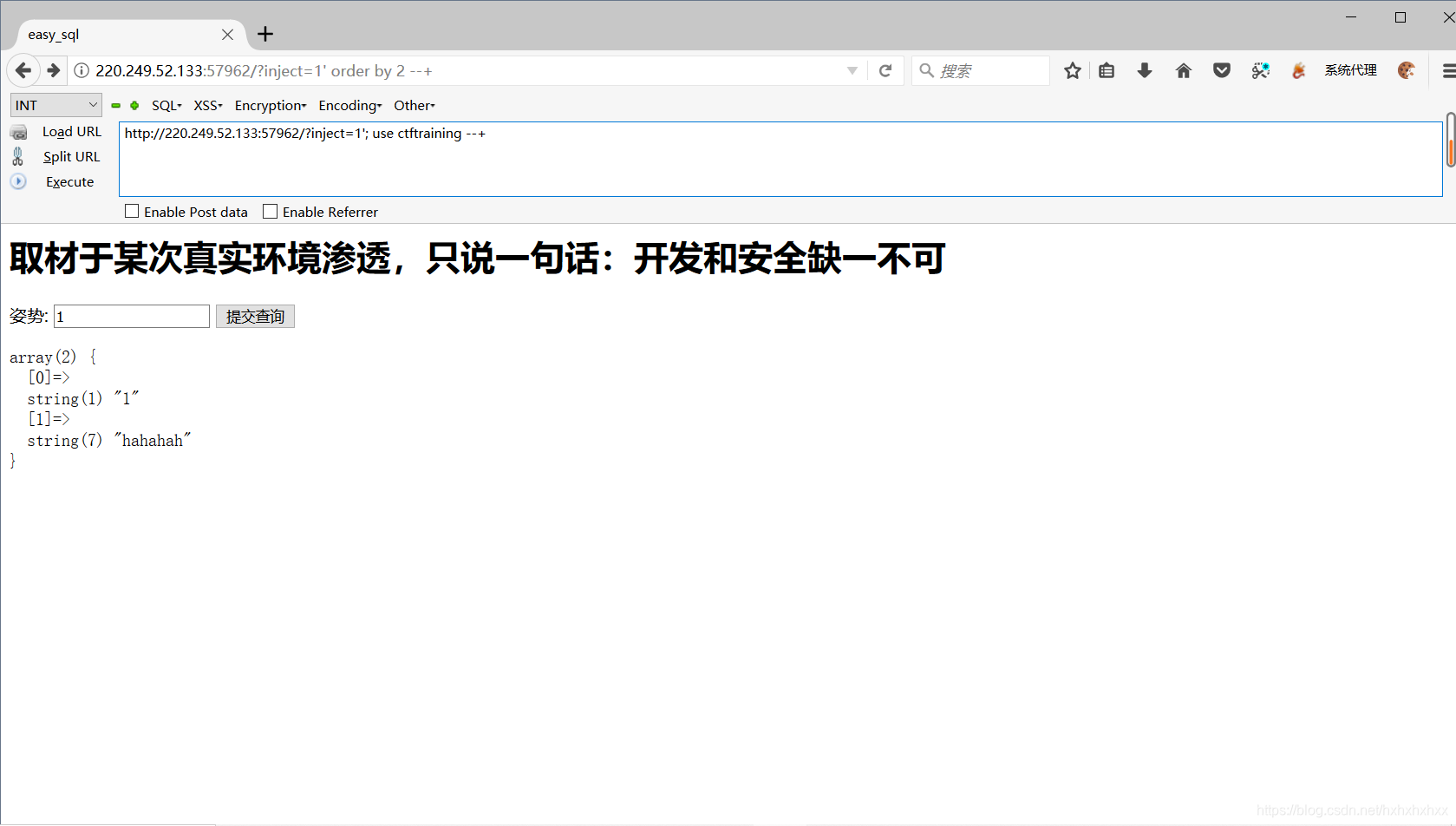Click the Load URL label
The height and width of the screenshot is (826, 1456).
72,132
